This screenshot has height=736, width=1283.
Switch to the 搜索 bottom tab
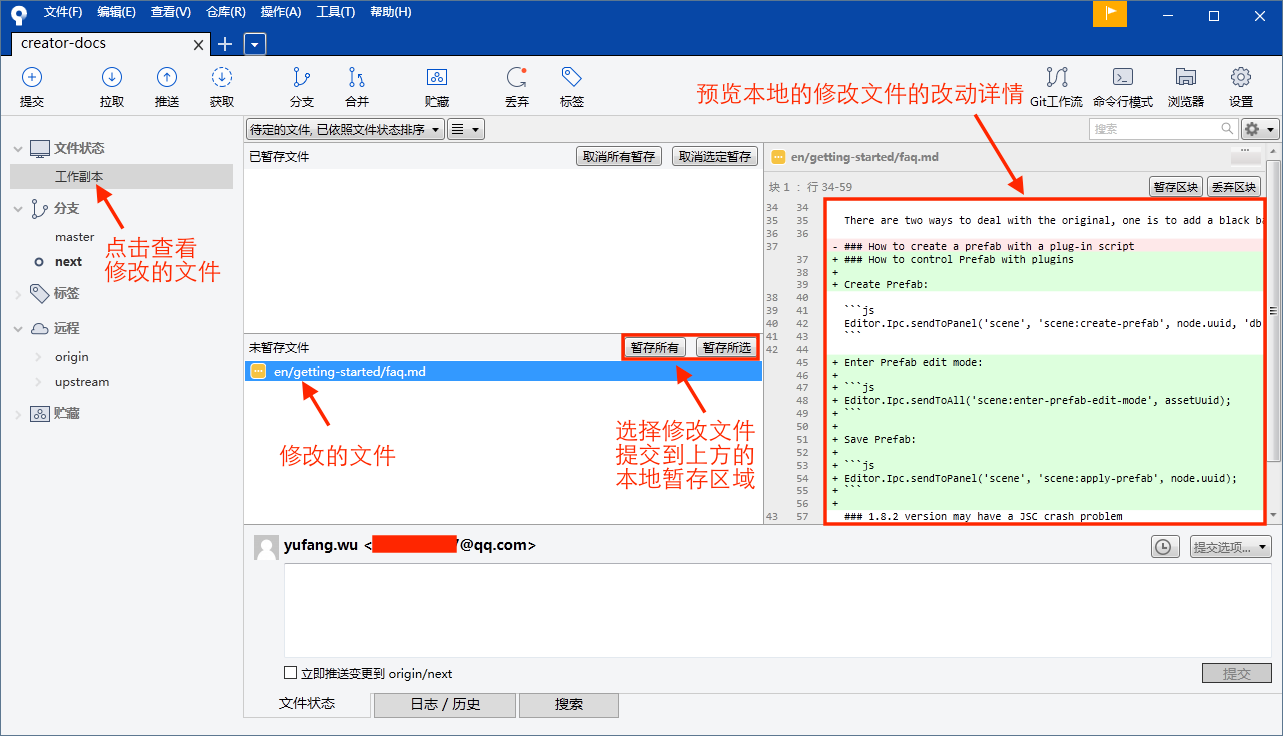(569, 704)
